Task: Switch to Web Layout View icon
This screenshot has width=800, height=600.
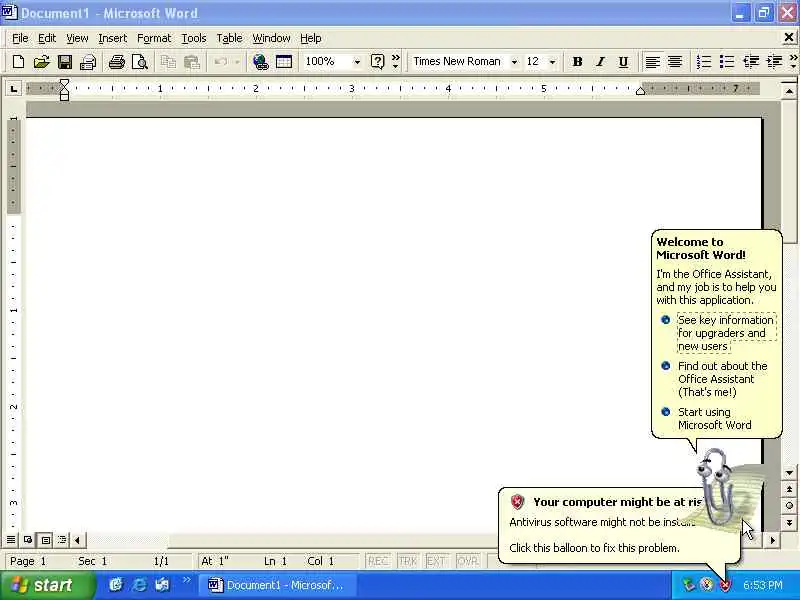Action: [x=28, y=539]
